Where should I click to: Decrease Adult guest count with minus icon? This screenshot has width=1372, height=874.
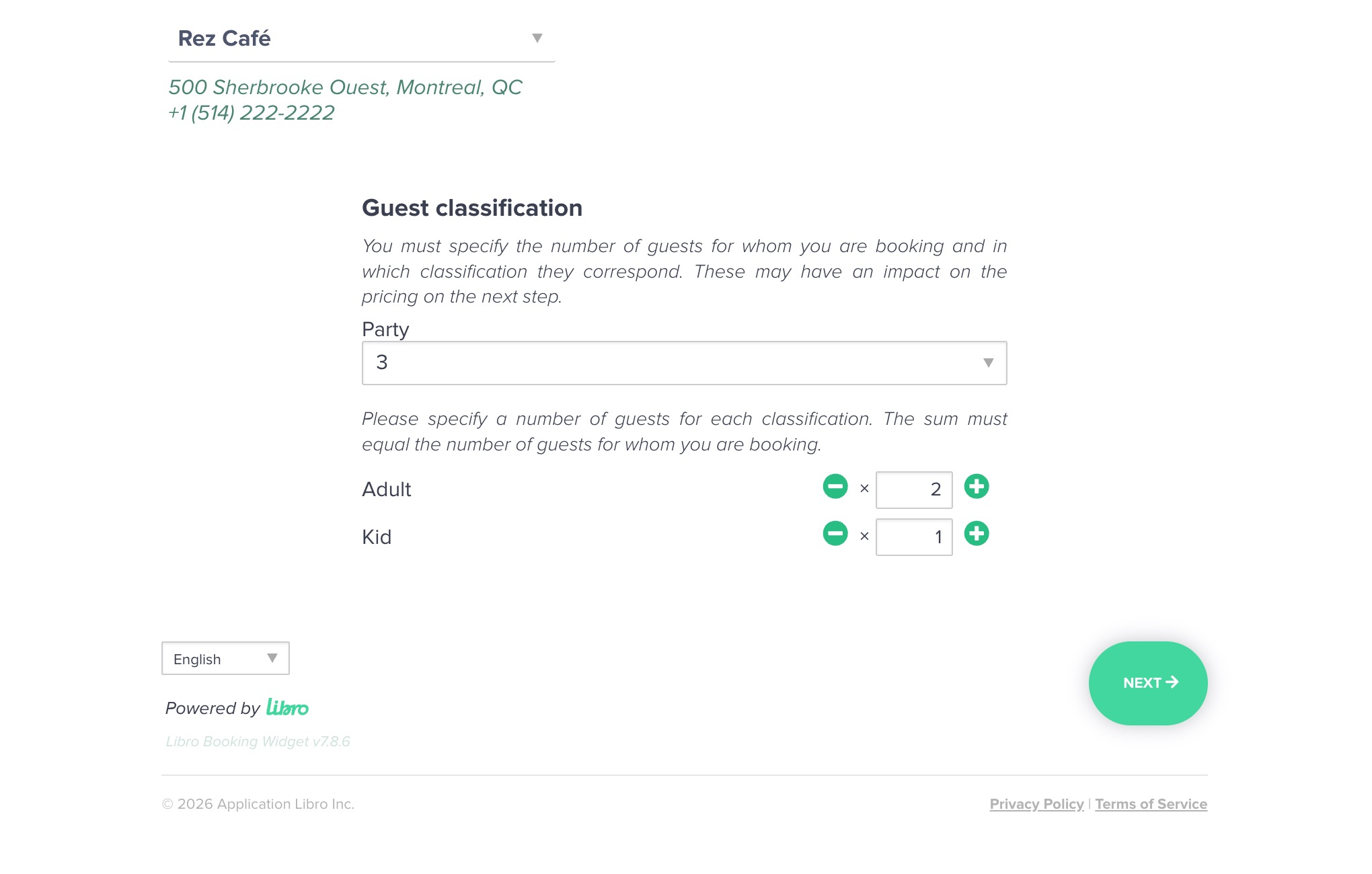coord(835,486)
